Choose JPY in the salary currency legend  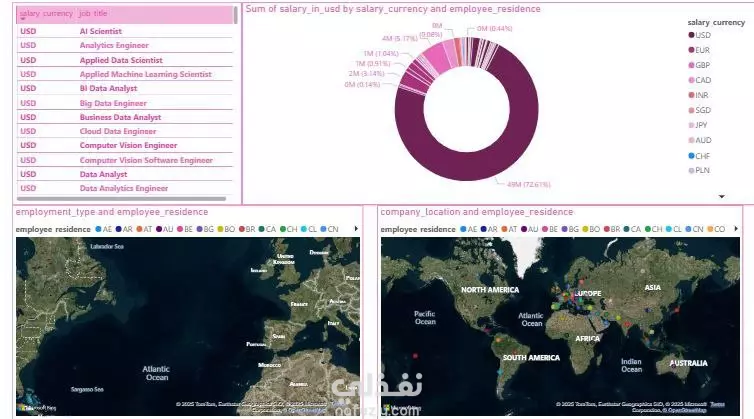(x=698, y=125)
